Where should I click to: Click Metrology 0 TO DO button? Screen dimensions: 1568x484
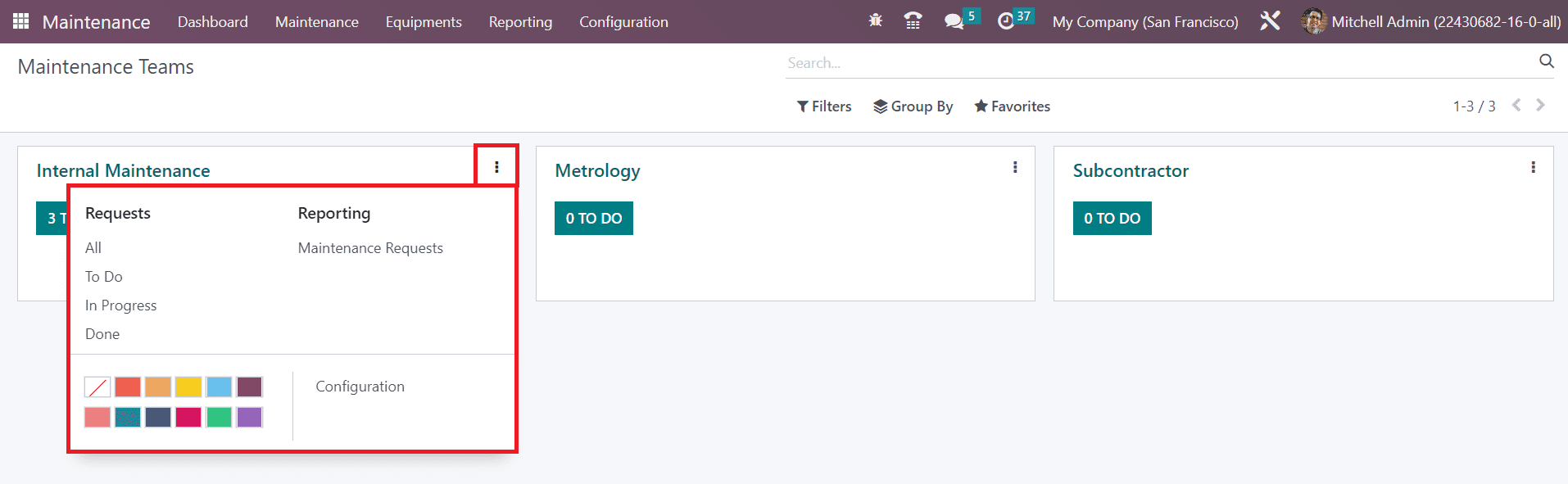coord(594,218)
